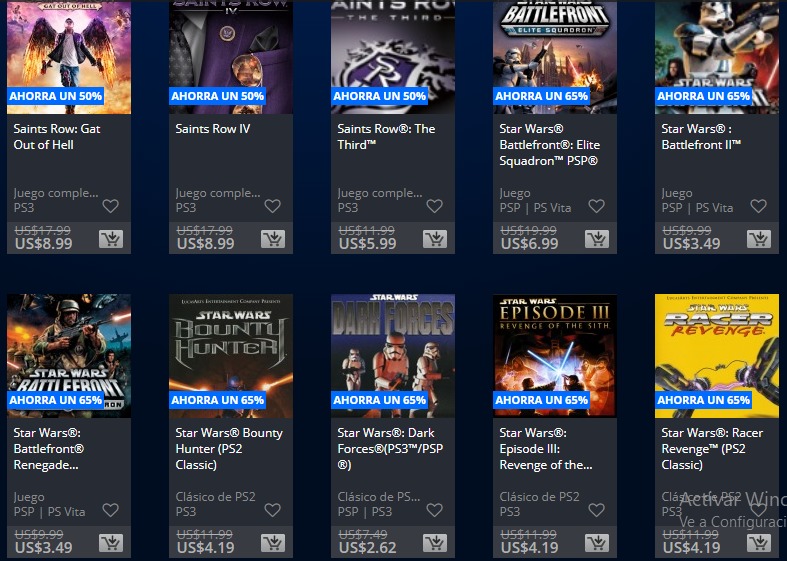This screenshot has height=561, width=787.
Task: Toggle wishlist heart for Star Wars Bounty Hunter
Action: (x=273, y=510)
